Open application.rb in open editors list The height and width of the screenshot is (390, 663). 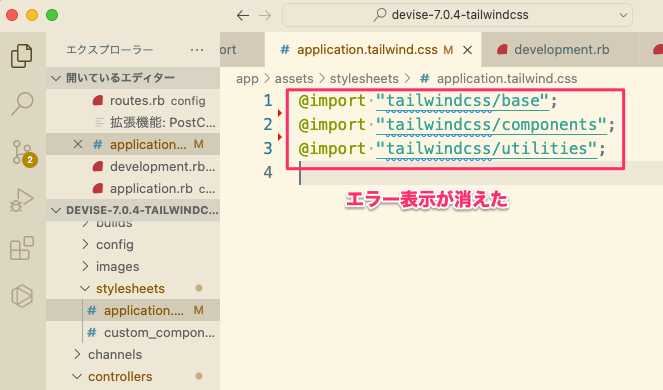pos(133,189)
